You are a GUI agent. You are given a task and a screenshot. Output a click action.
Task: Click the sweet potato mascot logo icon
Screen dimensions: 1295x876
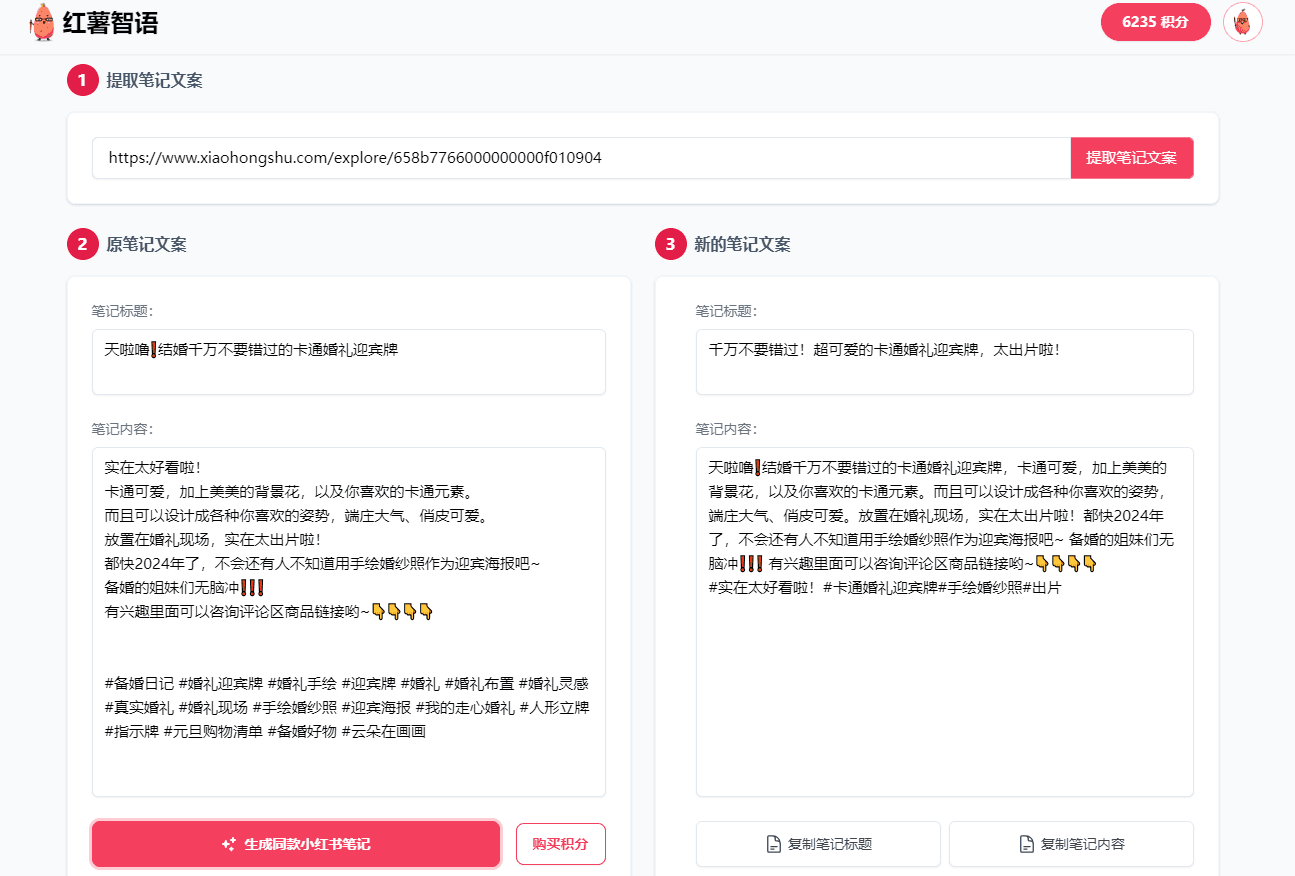[42, 21]
